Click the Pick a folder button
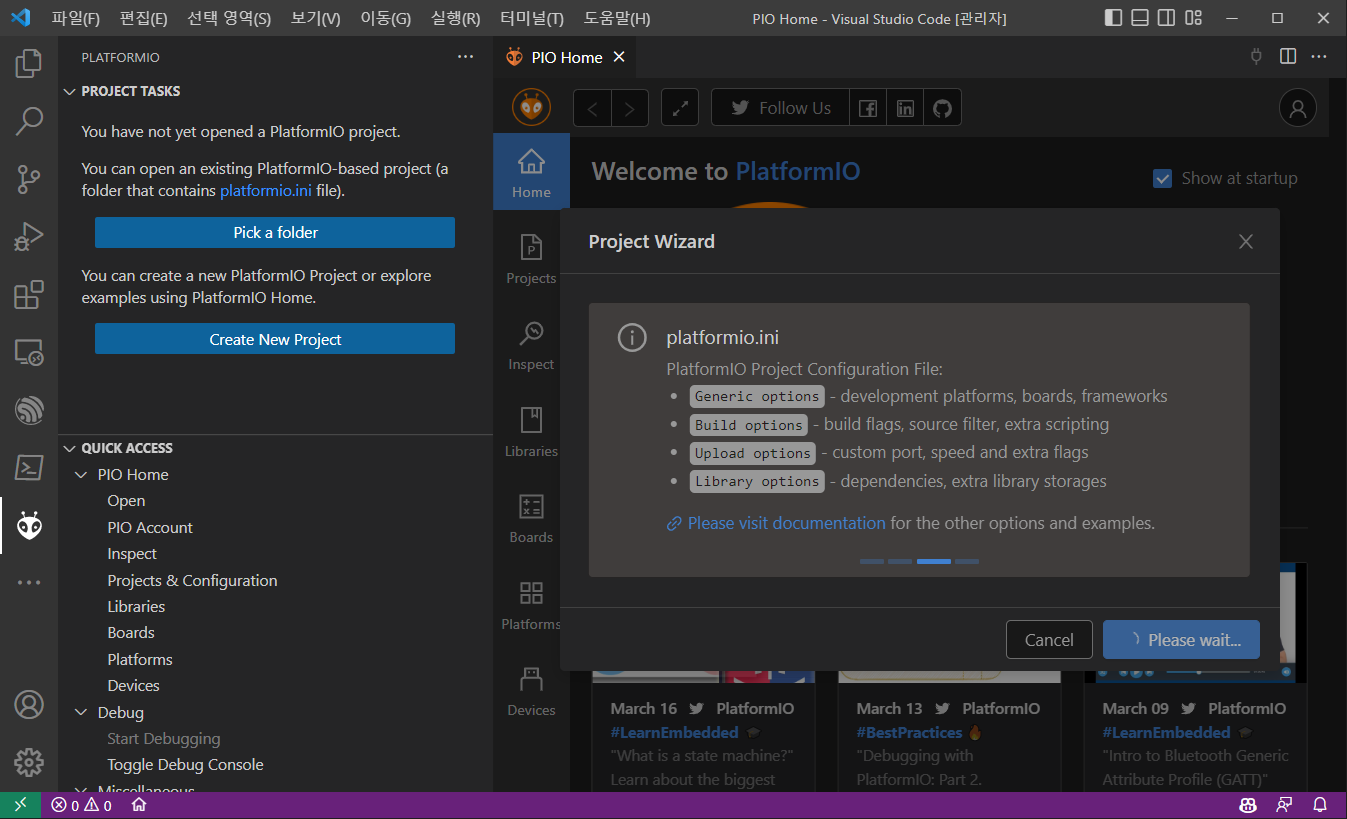This screenshot has height=819, width=1347. point(275,232)
